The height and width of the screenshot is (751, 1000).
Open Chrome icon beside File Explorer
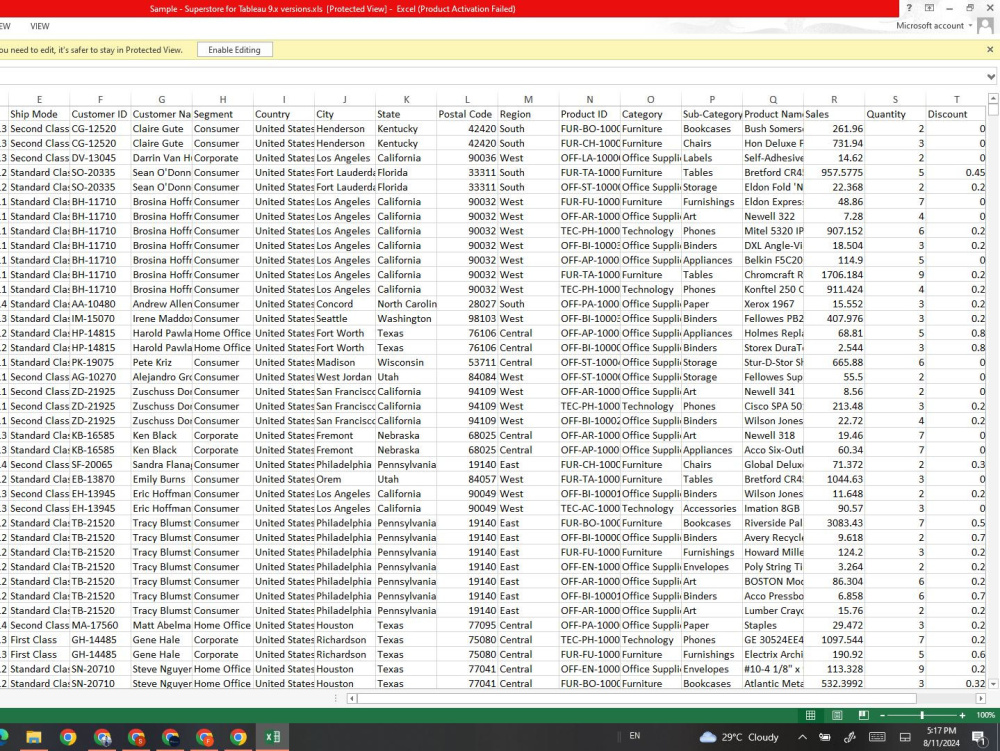(x=68, y=738)
